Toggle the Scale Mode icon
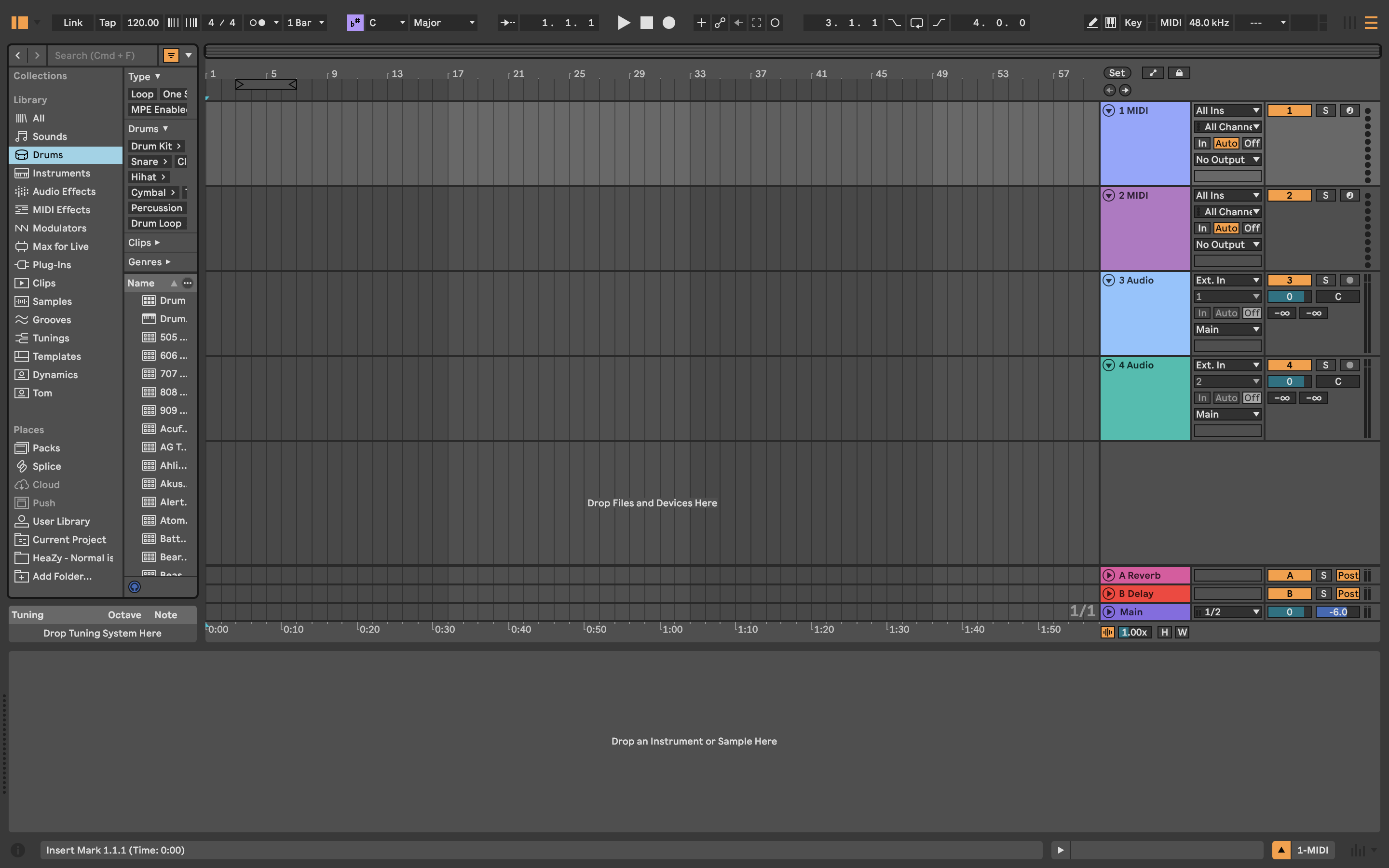1389x868 pixels. pyautogui.click(x=355, y=22)
